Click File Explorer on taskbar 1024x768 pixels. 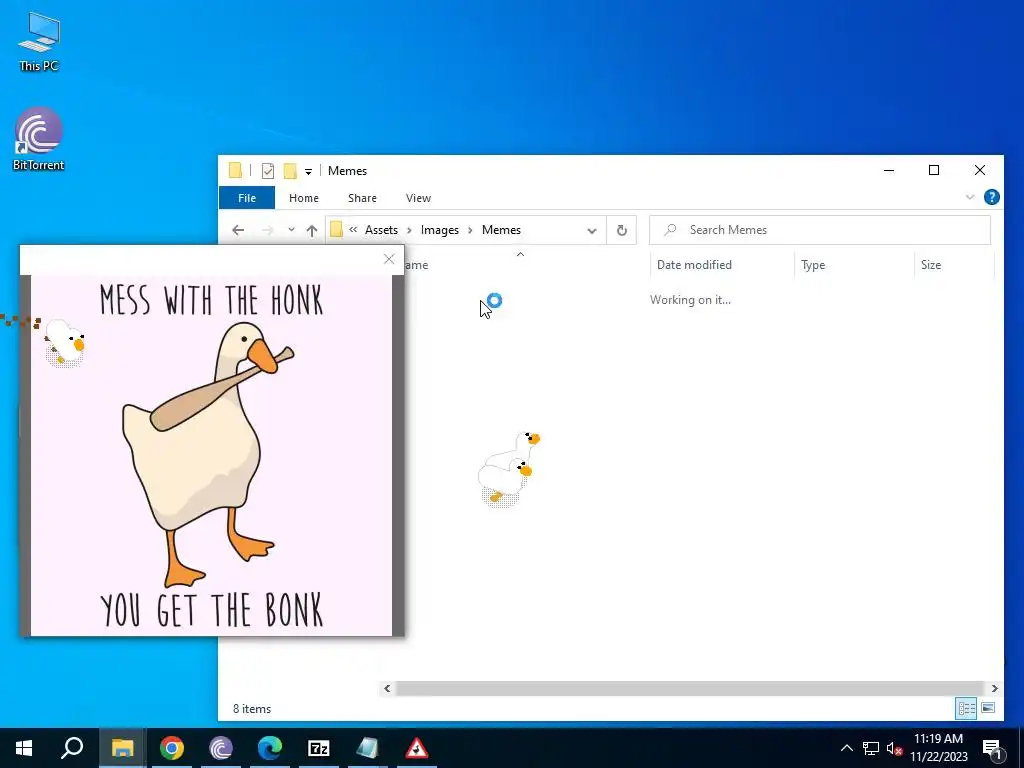pos(122,748)
